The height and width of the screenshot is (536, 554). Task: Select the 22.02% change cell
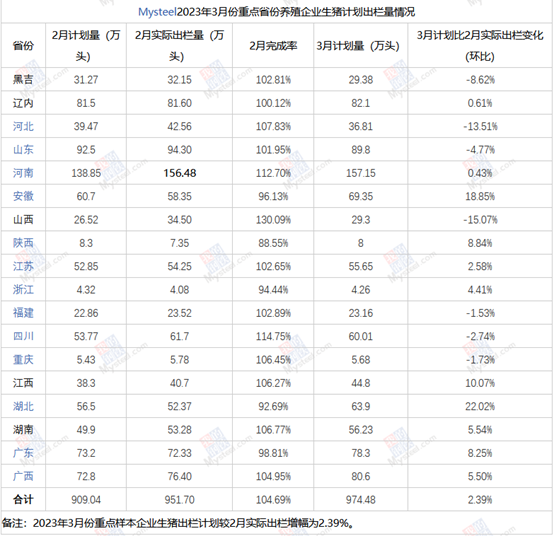480,406
